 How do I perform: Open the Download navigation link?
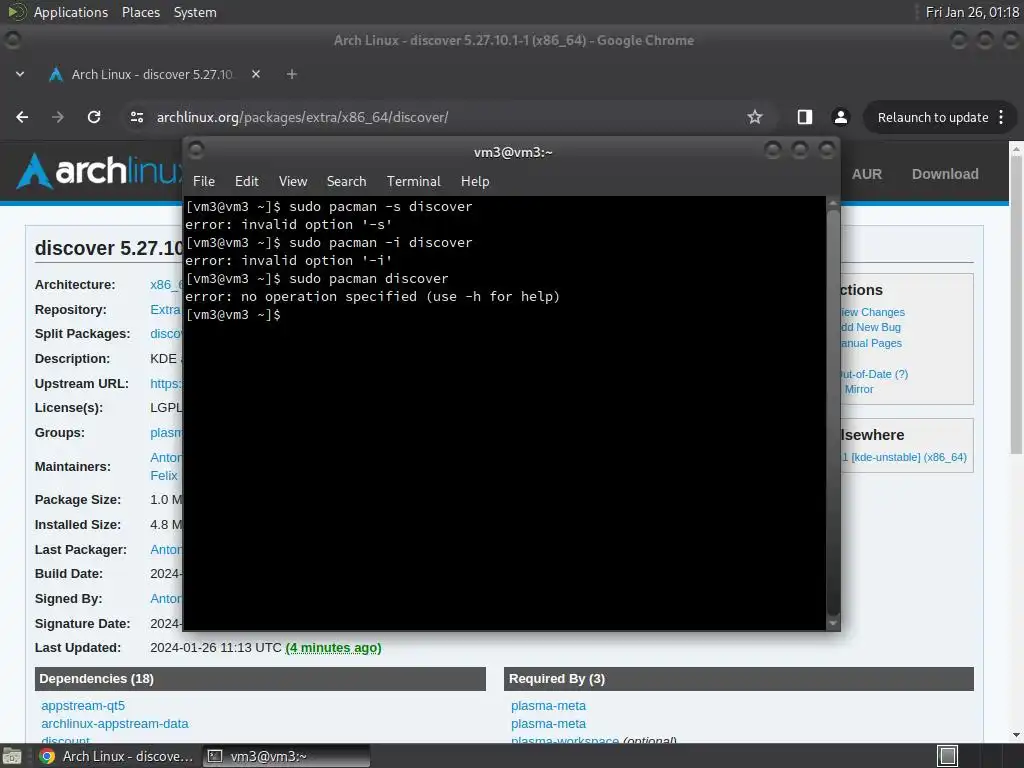point(945,174)
